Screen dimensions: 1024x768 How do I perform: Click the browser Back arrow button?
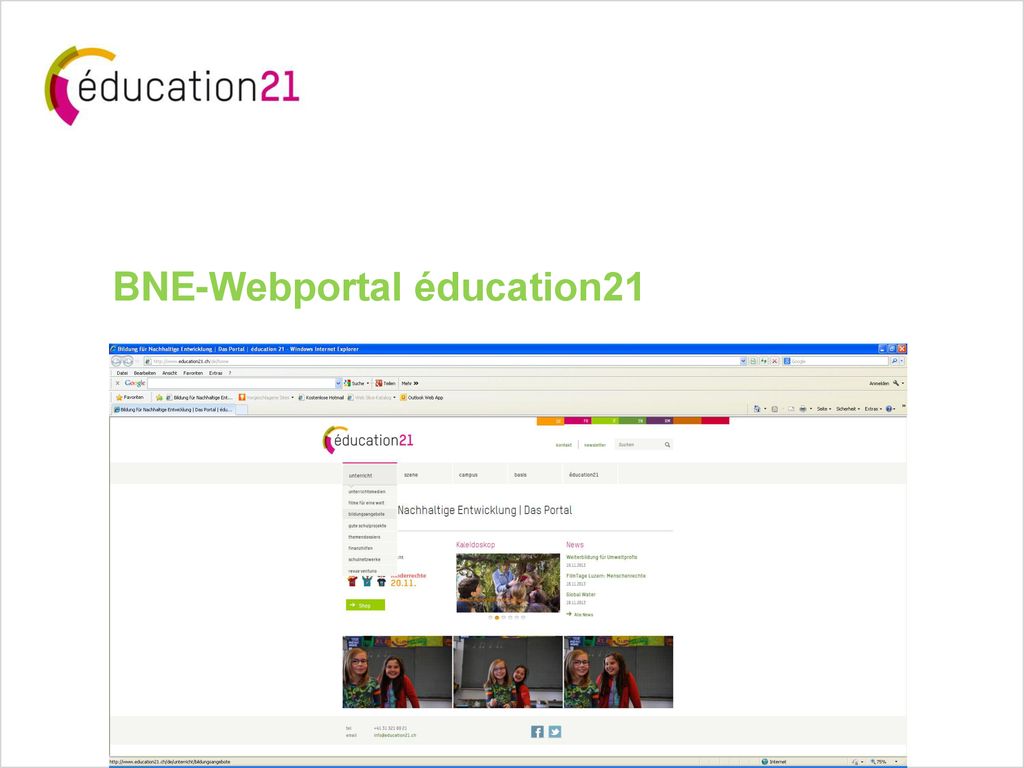pyautogui.click(x=116, y=361)
